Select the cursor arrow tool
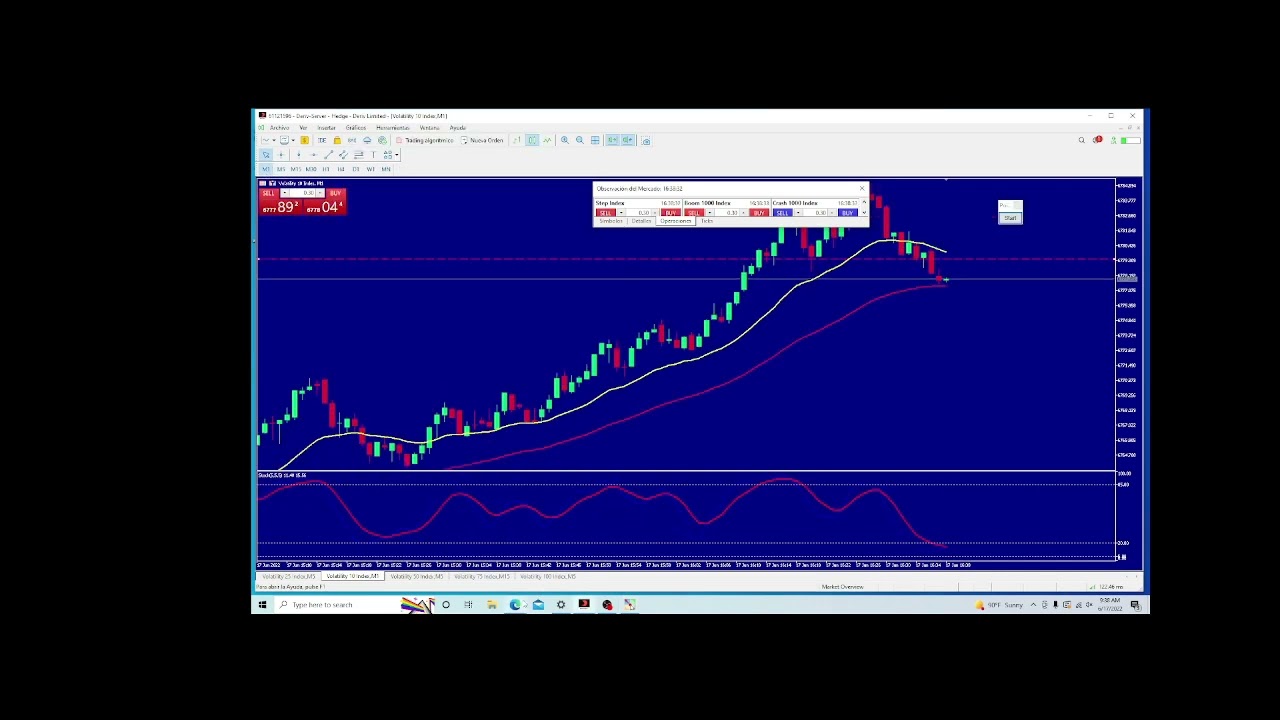Screen dimensions: 1280x720 pos(266,155)
